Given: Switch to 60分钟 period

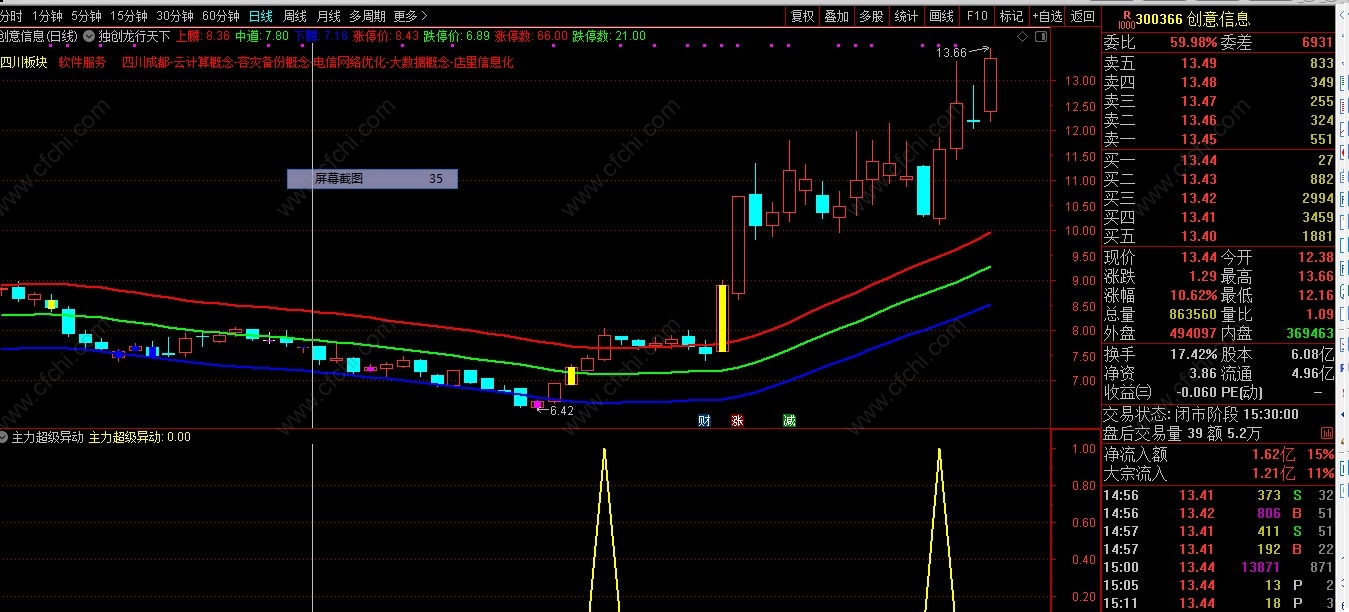Looking at the screenshot, I should [x=221, y=16].
